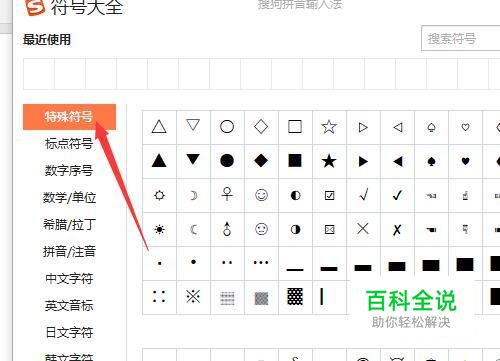
Task: Insert the hollow right-pointing triangle
Action: pyautogui.click(x=363, y=127)
